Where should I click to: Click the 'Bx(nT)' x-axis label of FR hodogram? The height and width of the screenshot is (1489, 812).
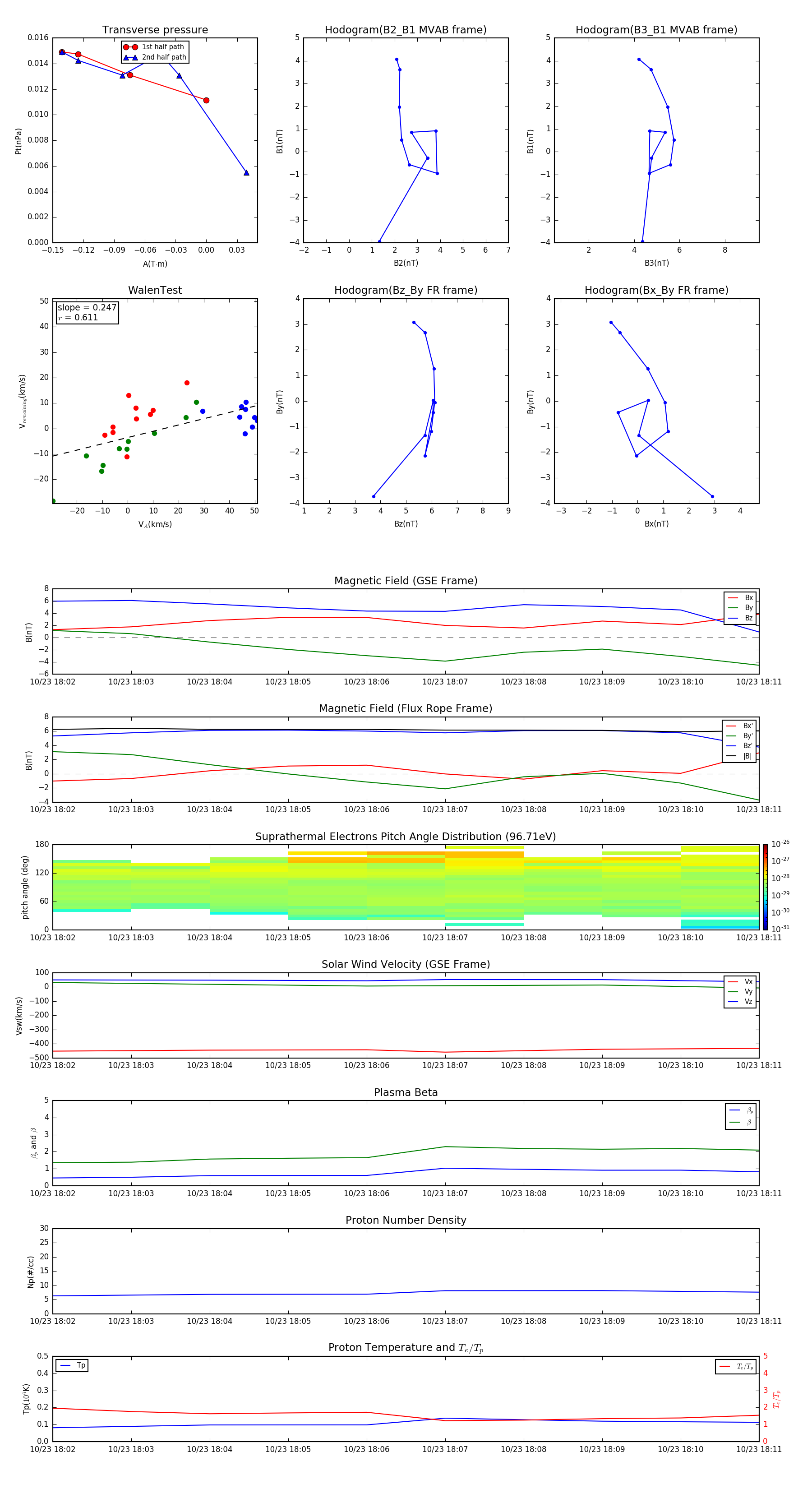(656, 524)
